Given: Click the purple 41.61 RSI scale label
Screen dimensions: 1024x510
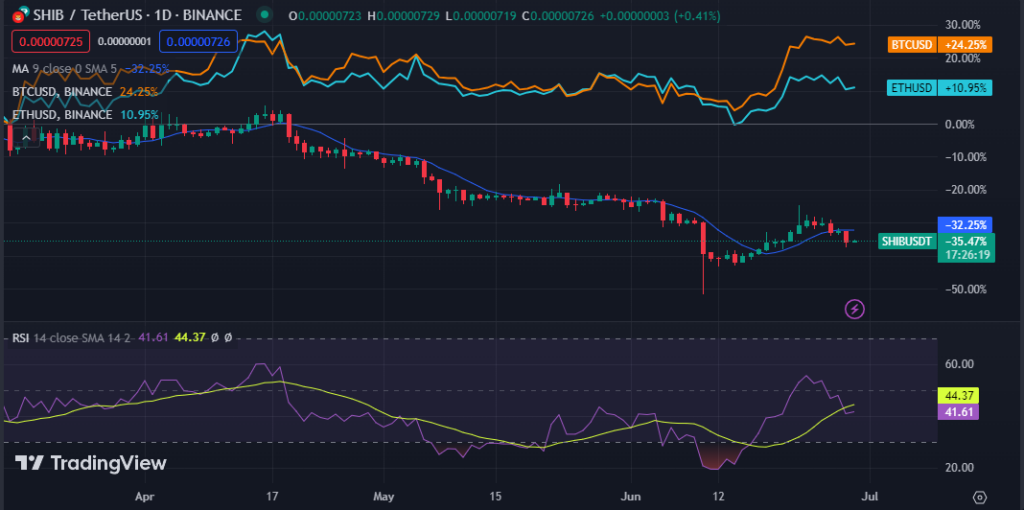Looking at the screenshot, I should click(x=957, y=411).
